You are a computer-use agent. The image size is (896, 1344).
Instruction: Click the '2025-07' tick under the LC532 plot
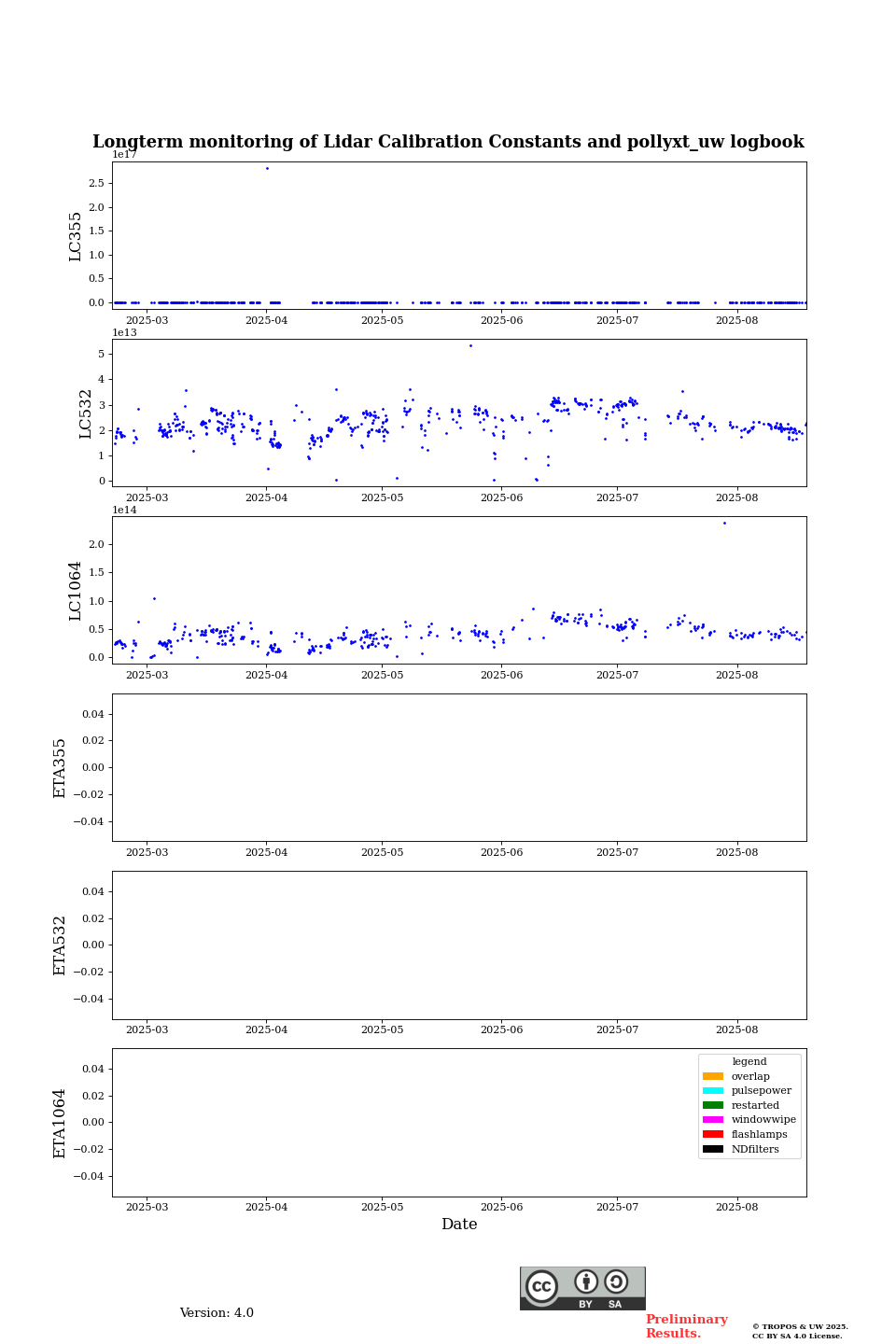coord(617,497)
